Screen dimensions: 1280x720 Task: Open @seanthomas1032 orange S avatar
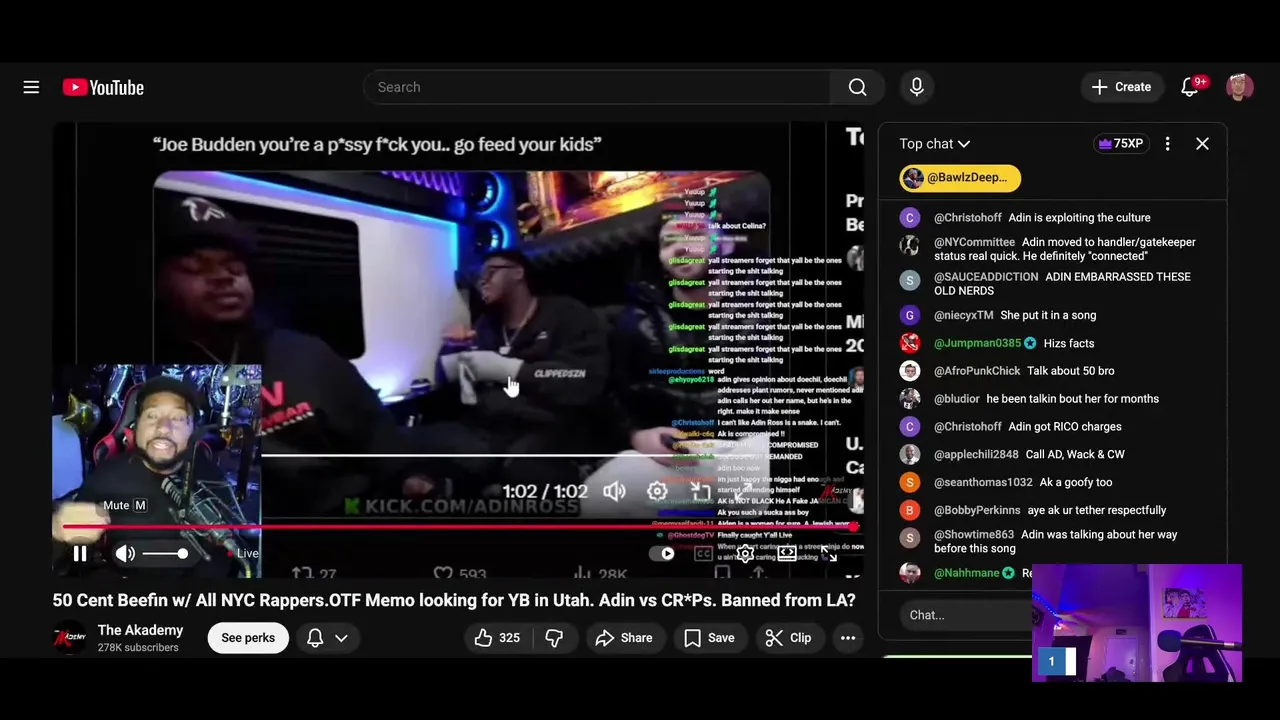pos(909,483)
